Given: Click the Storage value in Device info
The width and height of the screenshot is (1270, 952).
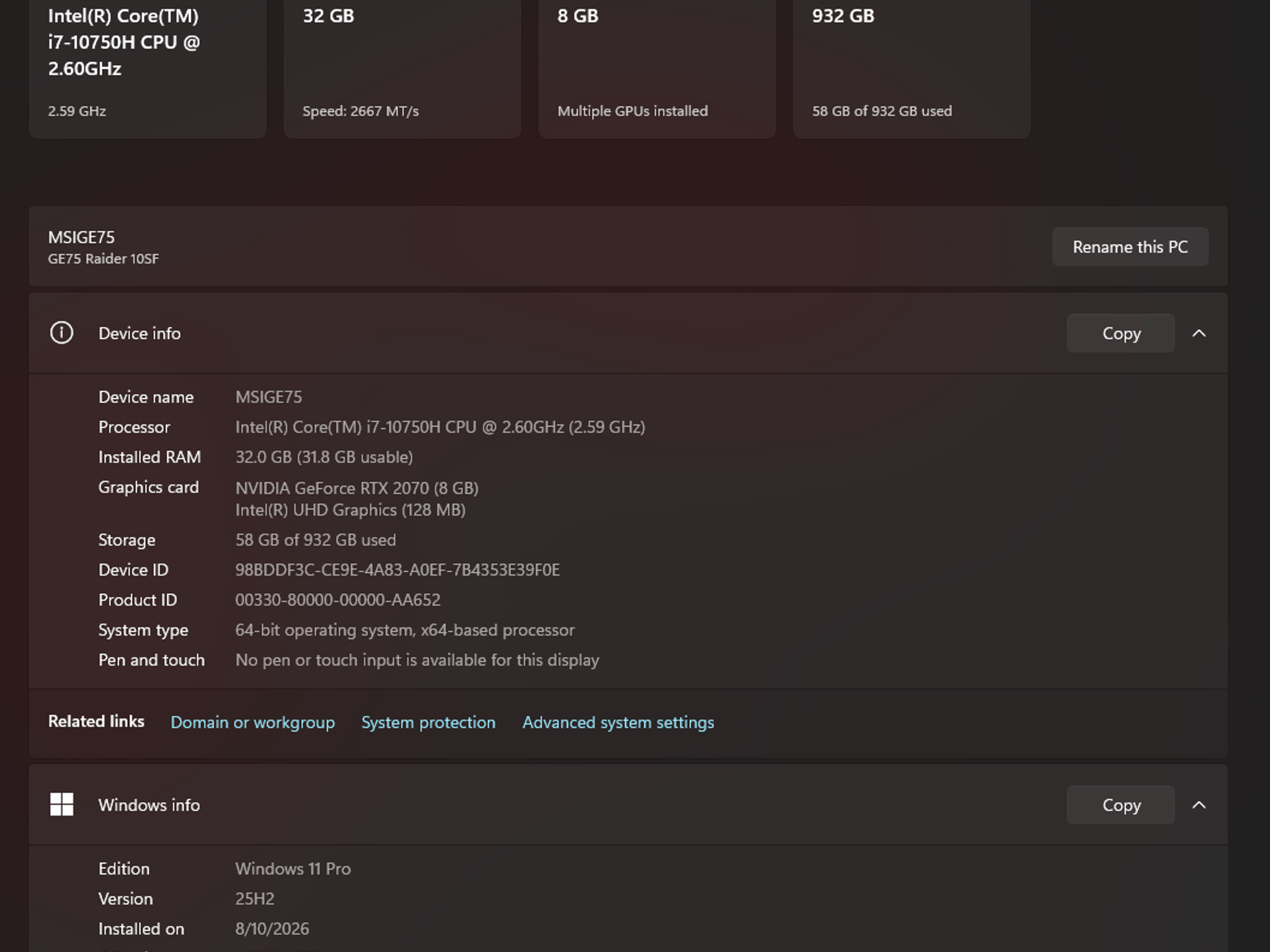Looking at the screenshot, I should 316,540.
